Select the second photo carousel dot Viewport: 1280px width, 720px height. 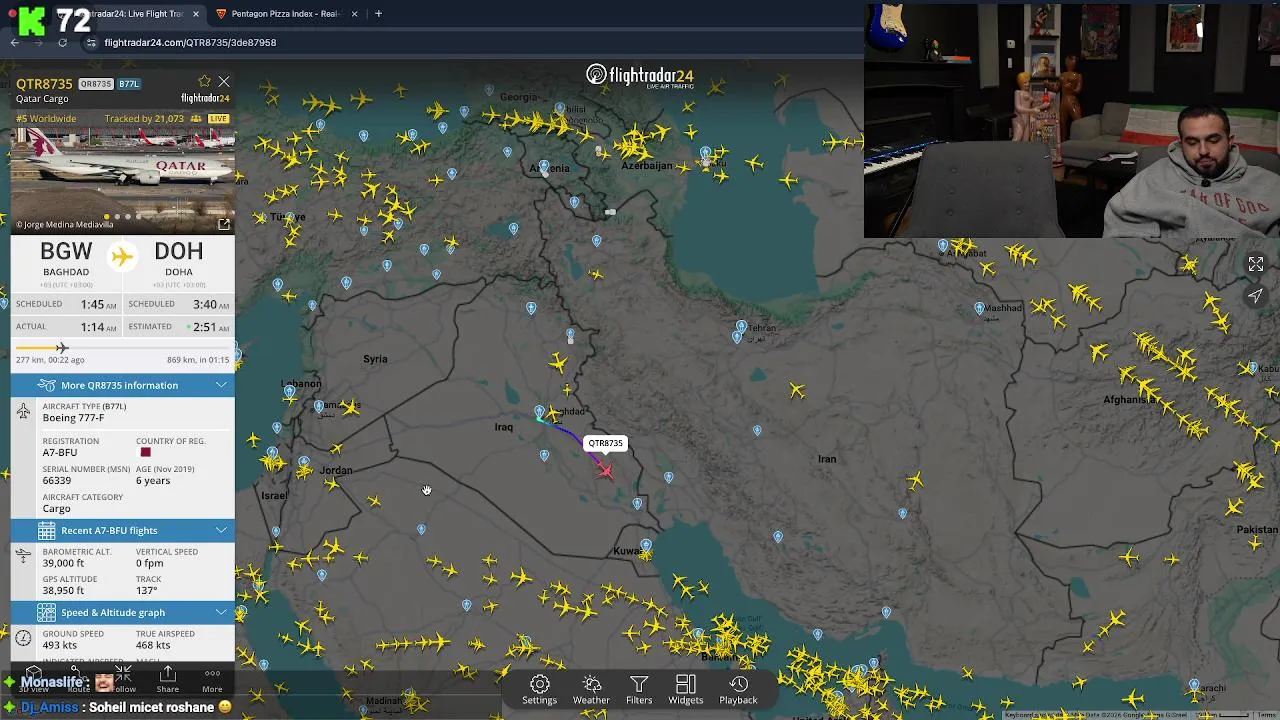tap(117, 216)
